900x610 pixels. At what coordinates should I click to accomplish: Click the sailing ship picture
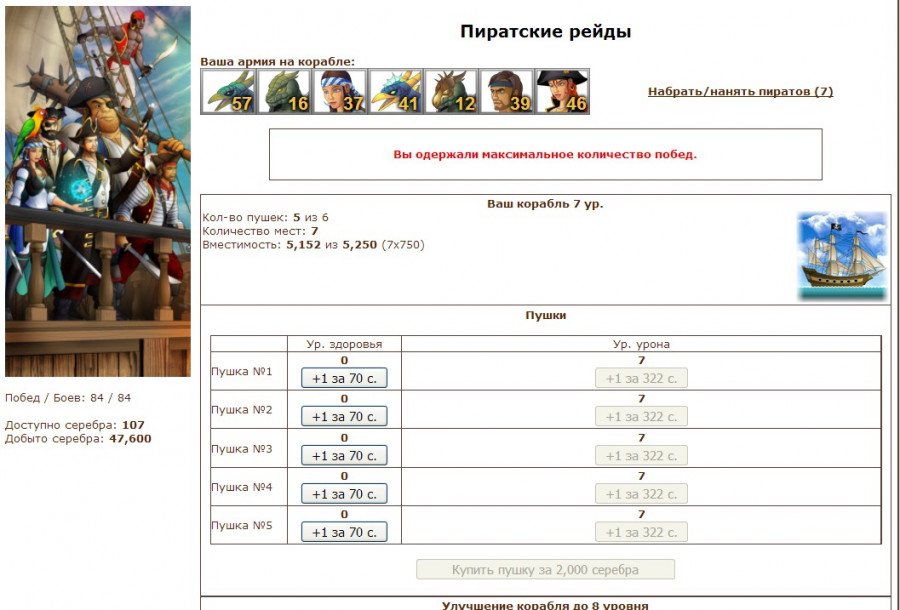pos(842,255)
